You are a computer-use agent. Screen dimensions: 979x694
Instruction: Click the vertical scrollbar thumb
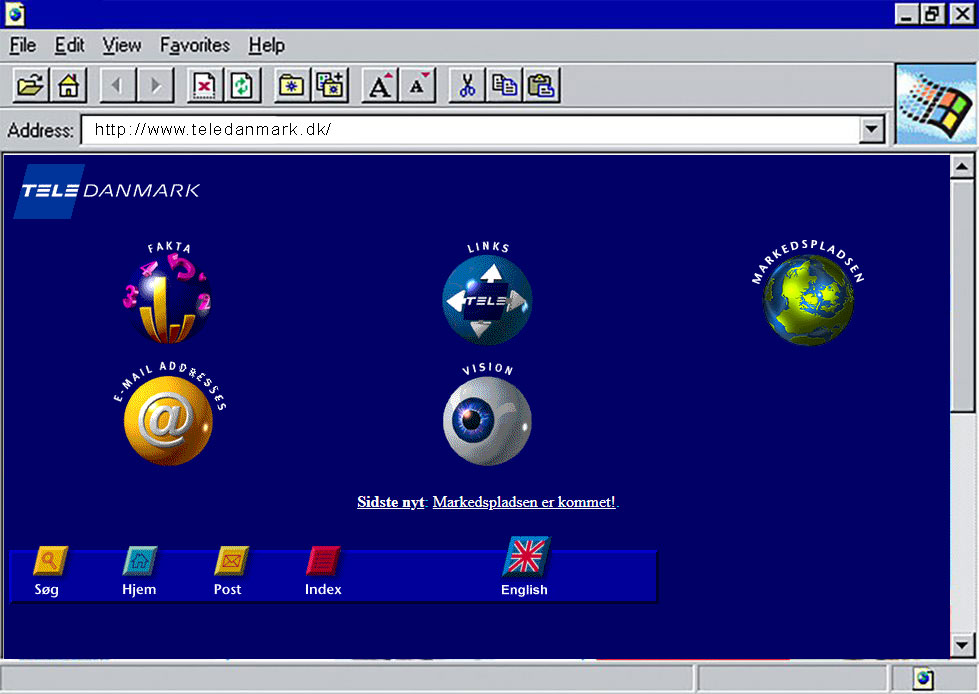[x=962, y=295]
